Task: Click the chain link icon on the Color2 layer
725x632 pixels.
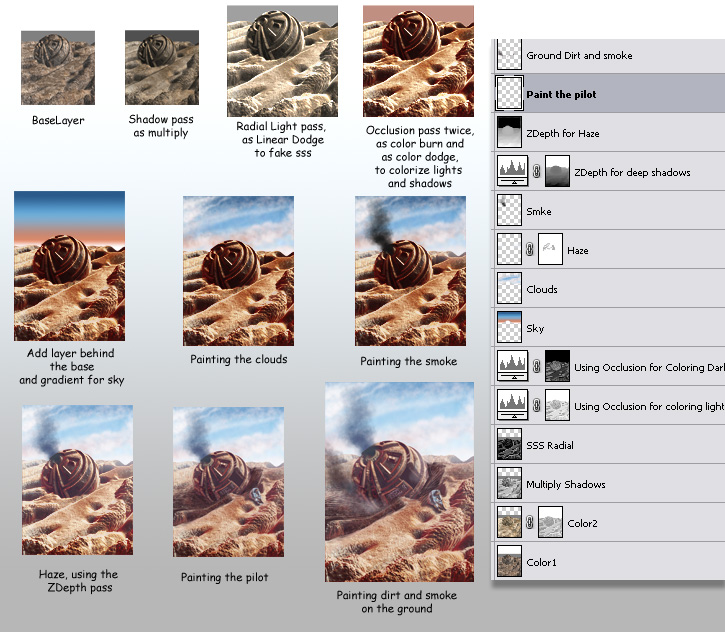Action: [x=530, y=523]
